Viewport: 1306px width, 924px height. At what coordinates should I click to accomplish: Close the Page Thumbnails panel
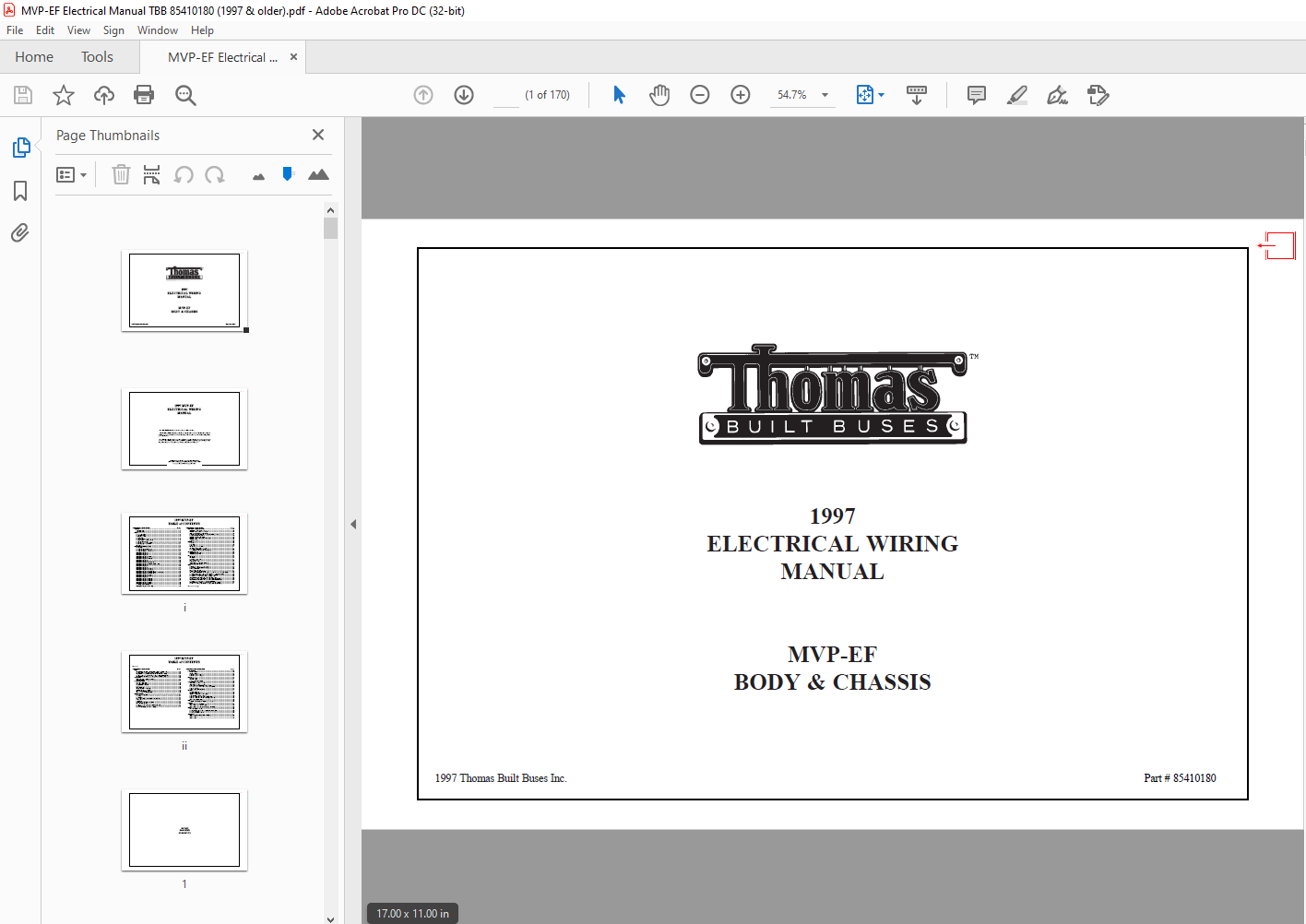pos(318,135)
